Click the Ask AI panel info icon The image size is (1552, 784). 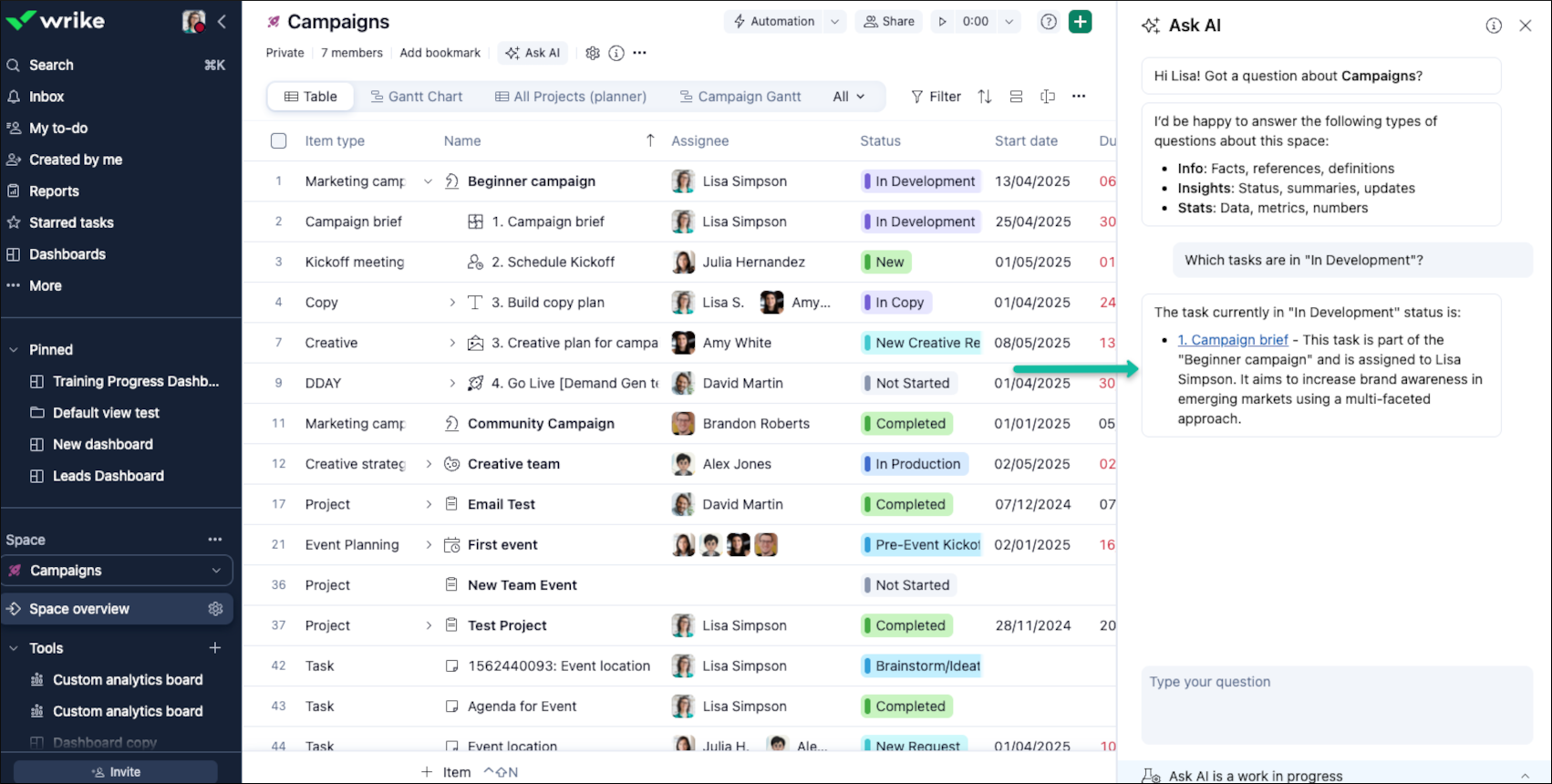(1494, 26)
